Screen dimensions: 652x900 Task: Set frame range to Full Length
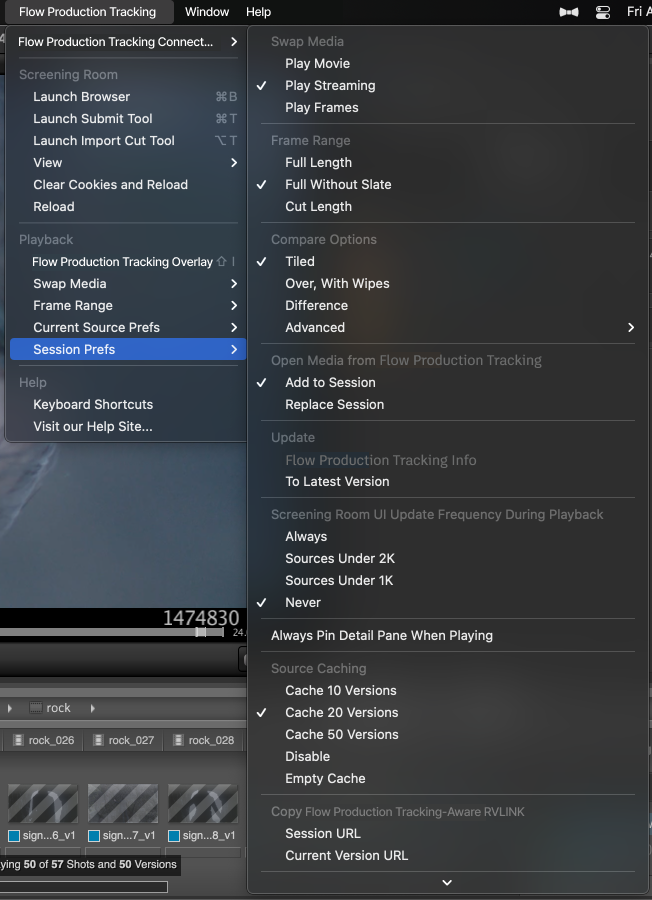click(448, 162)
